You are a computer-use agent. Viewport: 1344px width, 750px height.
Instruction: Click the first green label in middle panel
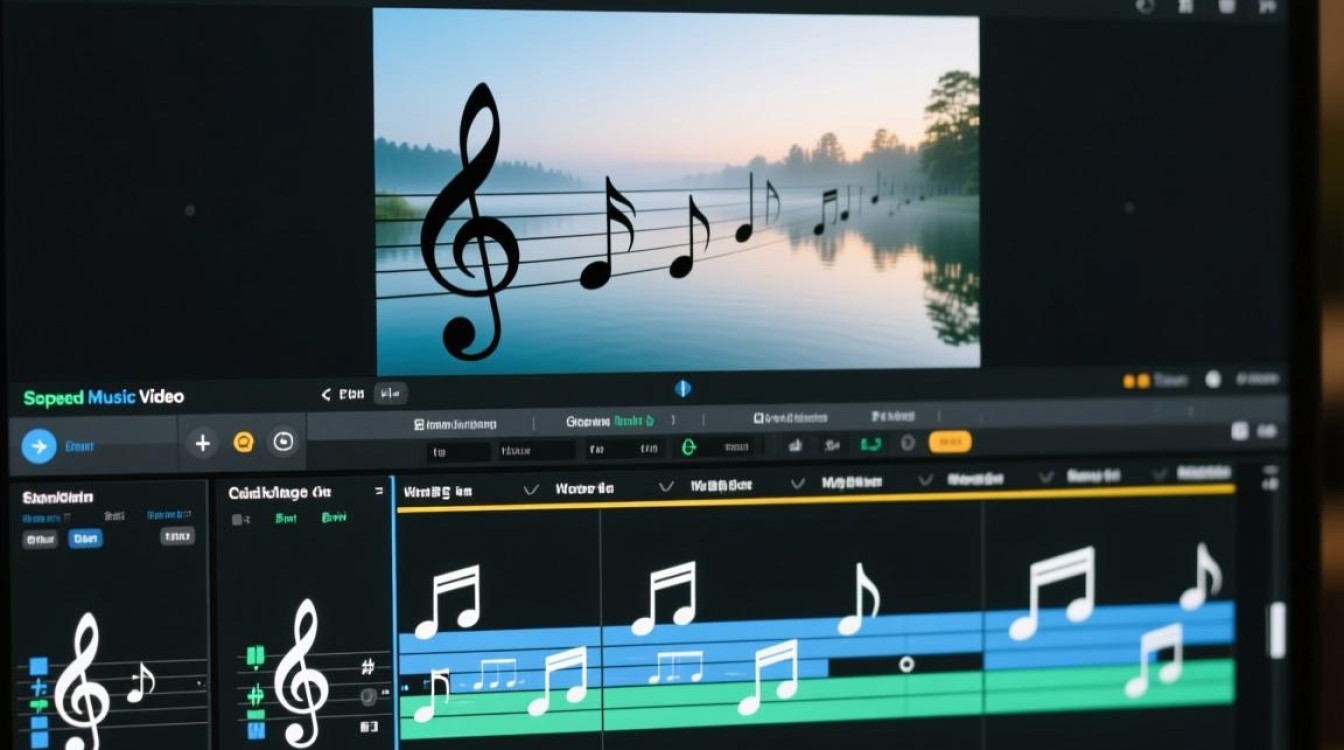[286, 519]
